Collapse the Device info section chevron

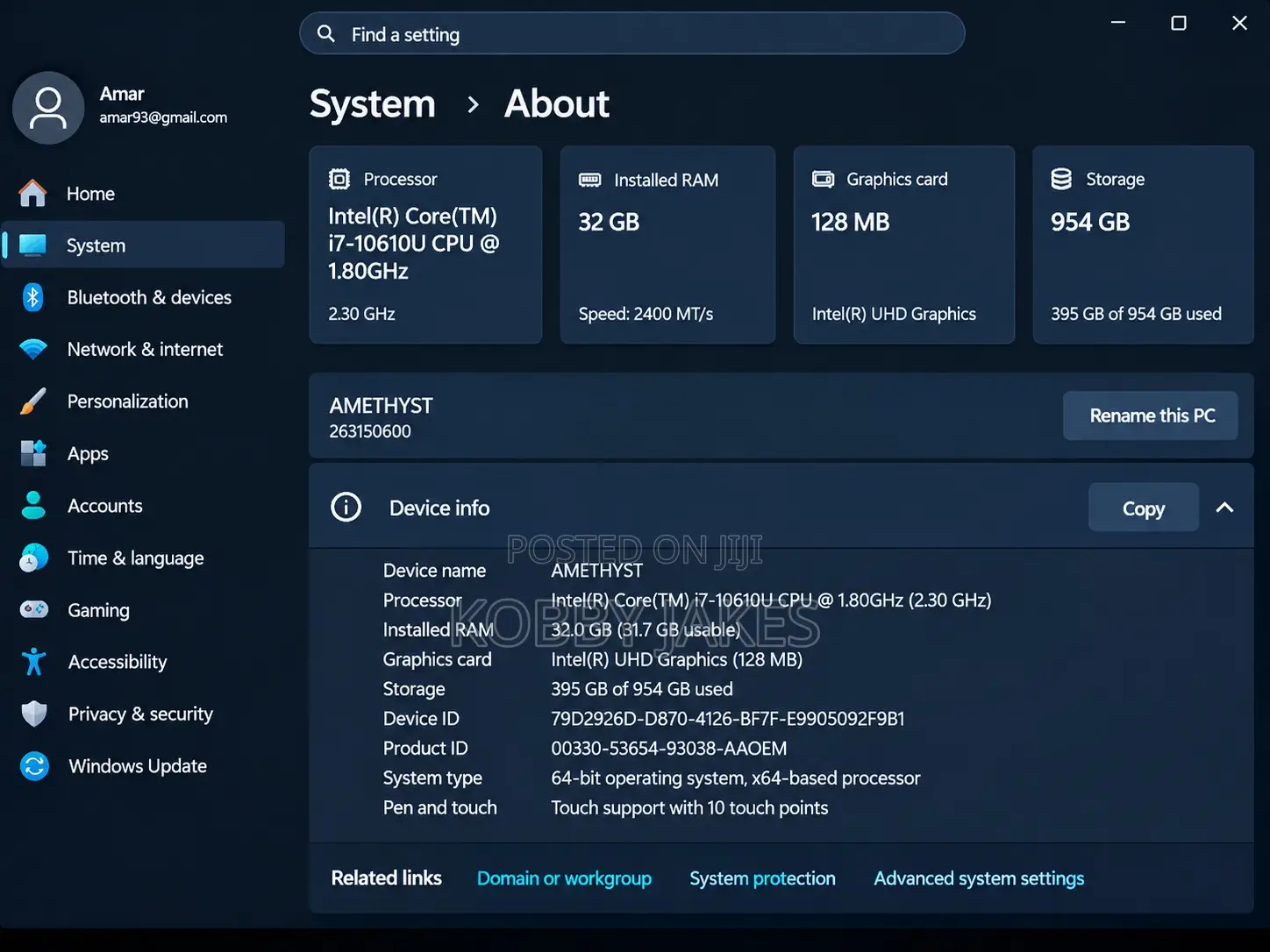pos(1224,508)
